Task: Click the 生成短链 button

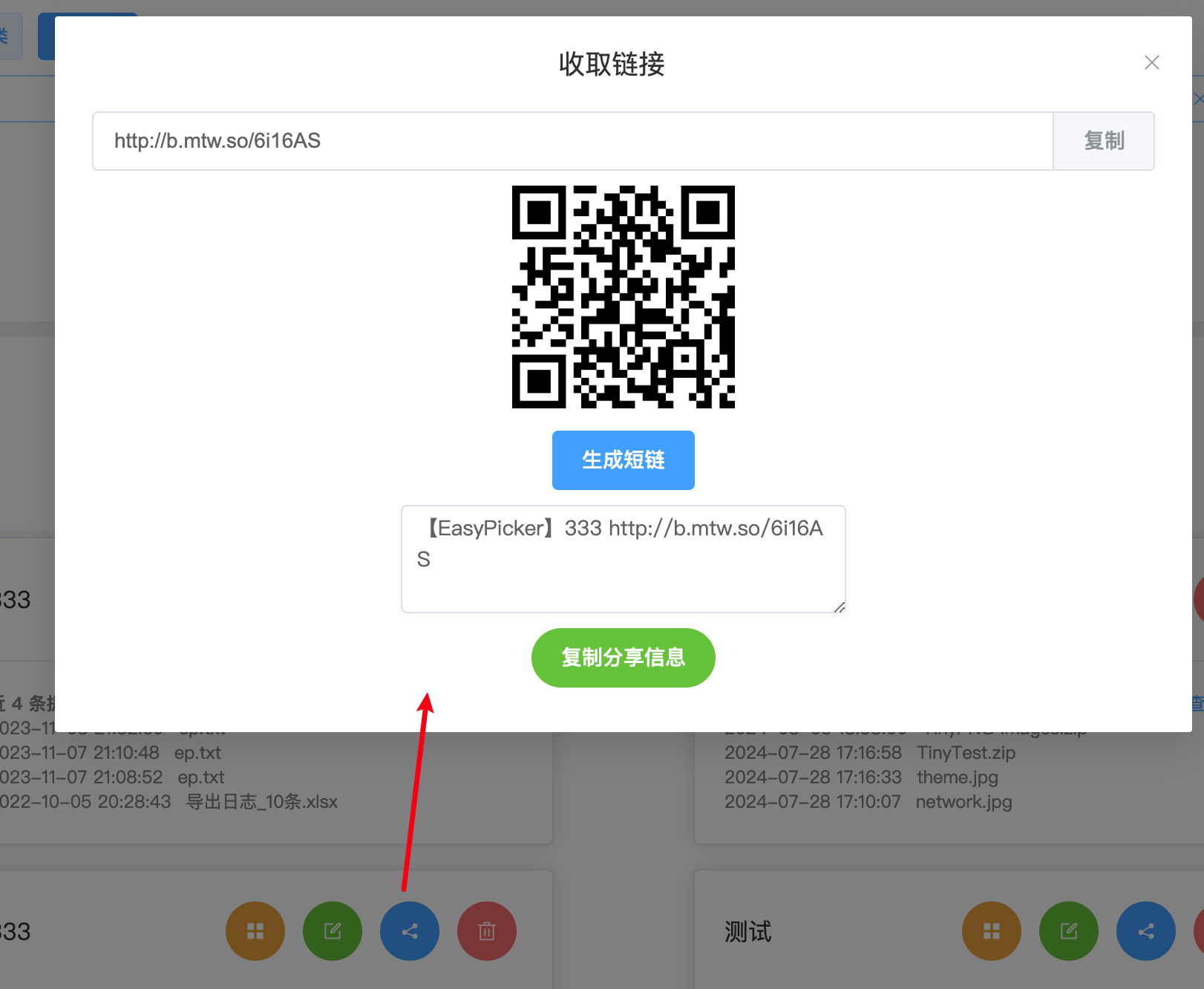Action: pyautogui.click(x=624, y=460)
